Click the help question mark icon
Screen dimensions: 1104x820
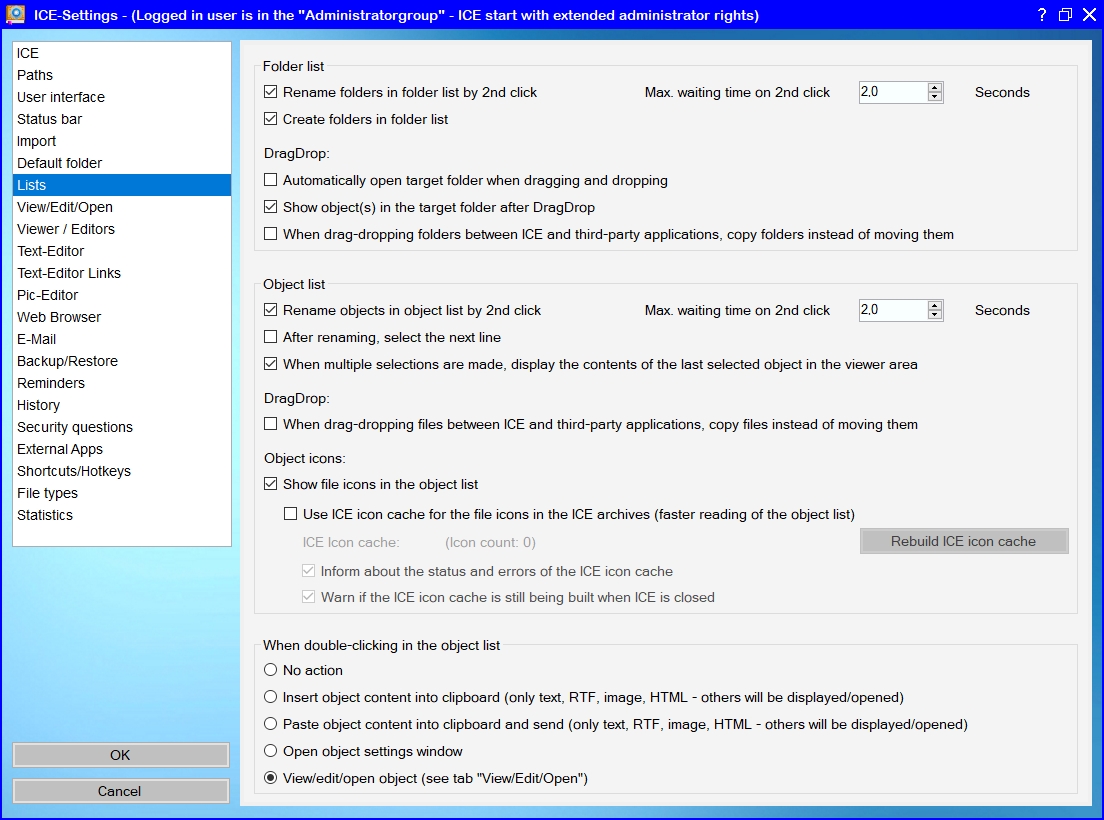point(1041,15)
